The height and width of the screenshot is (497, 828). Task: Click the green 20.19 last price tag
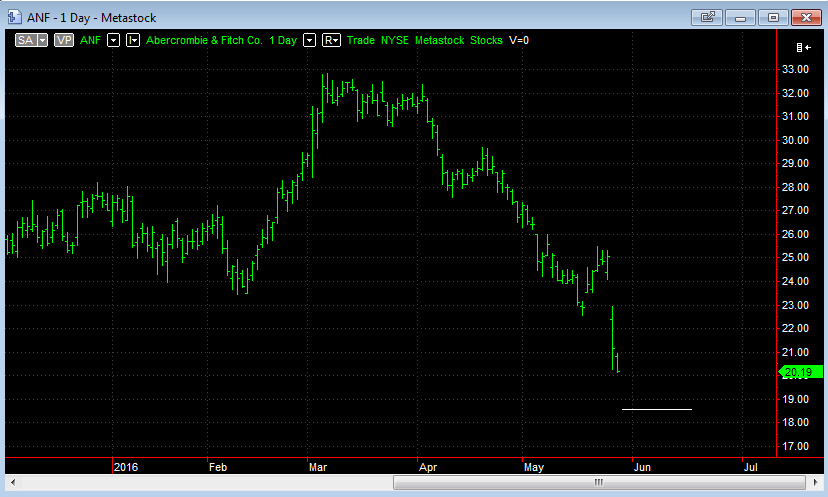pos(801,372)
